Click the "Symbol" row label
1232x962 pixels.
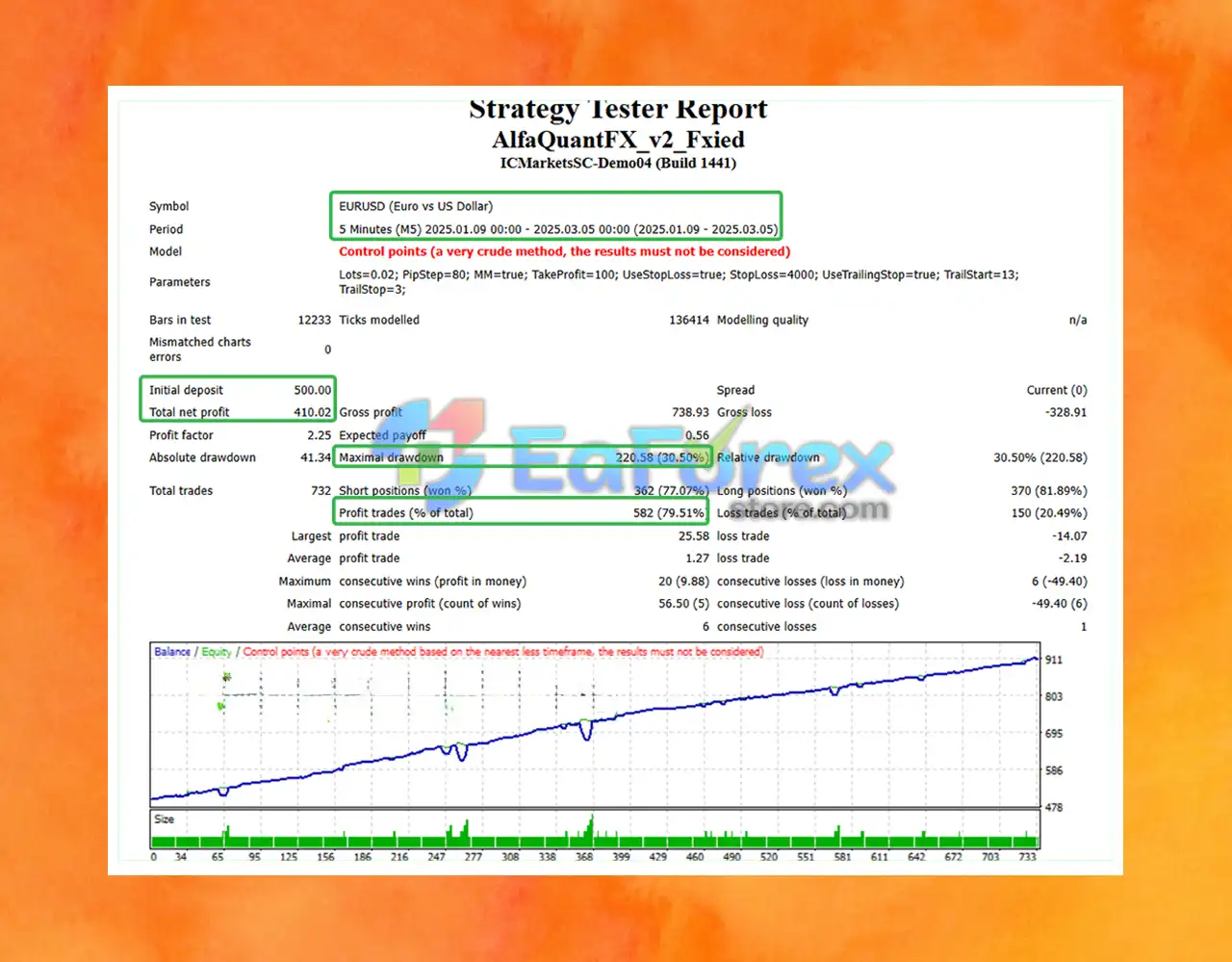click(x=169, y=206)
